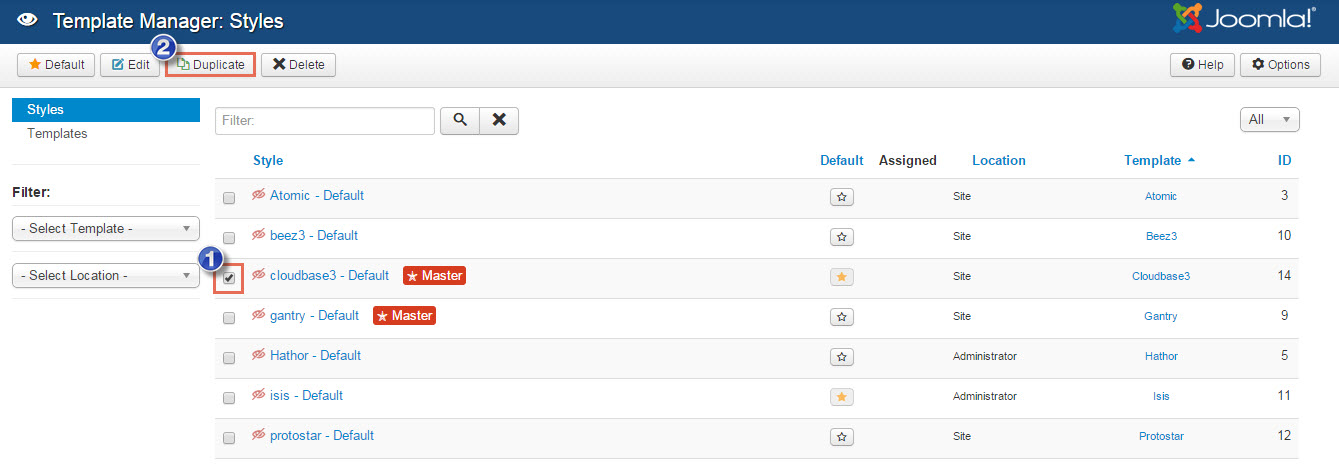
Task: Sort by the Style column header
Action: click(268, 160)
